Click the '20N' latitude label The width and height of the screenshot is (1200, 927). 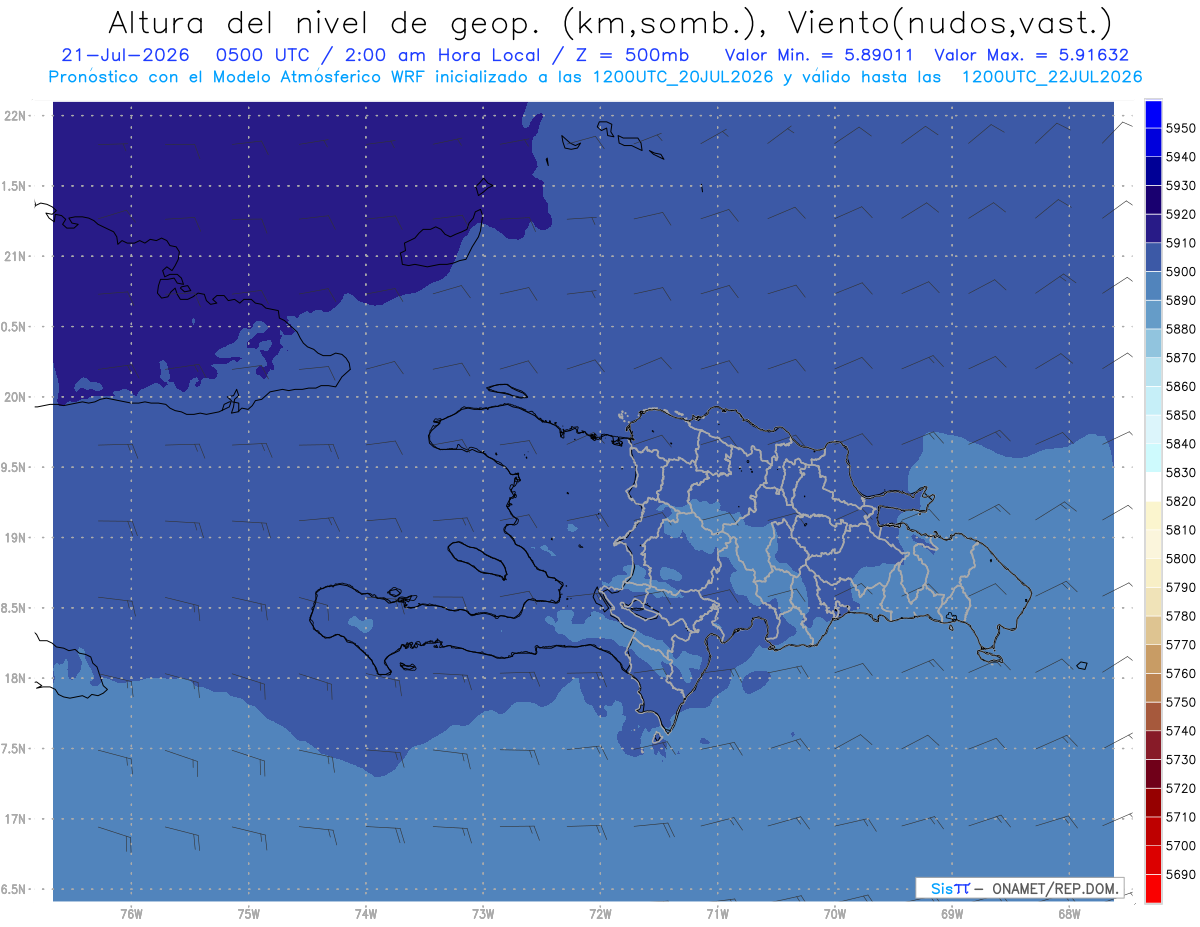16,397
